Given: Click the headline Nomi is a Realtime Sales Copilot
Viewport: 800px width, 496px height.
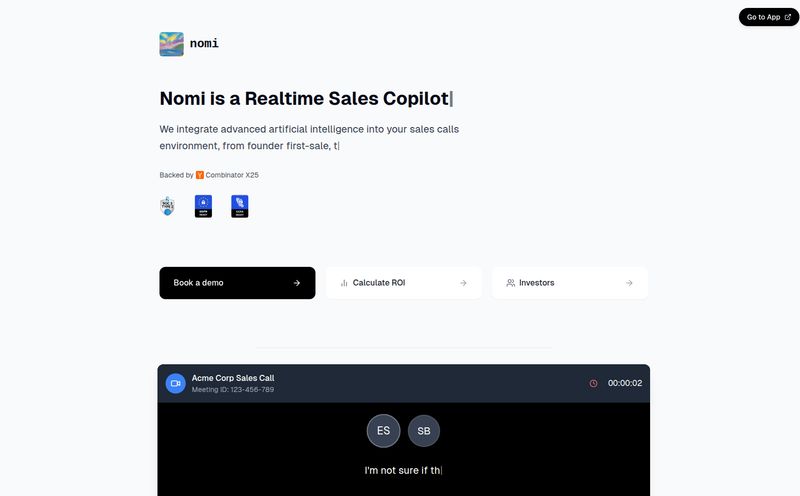Looking at the screenshot, I should pos(305,98).
